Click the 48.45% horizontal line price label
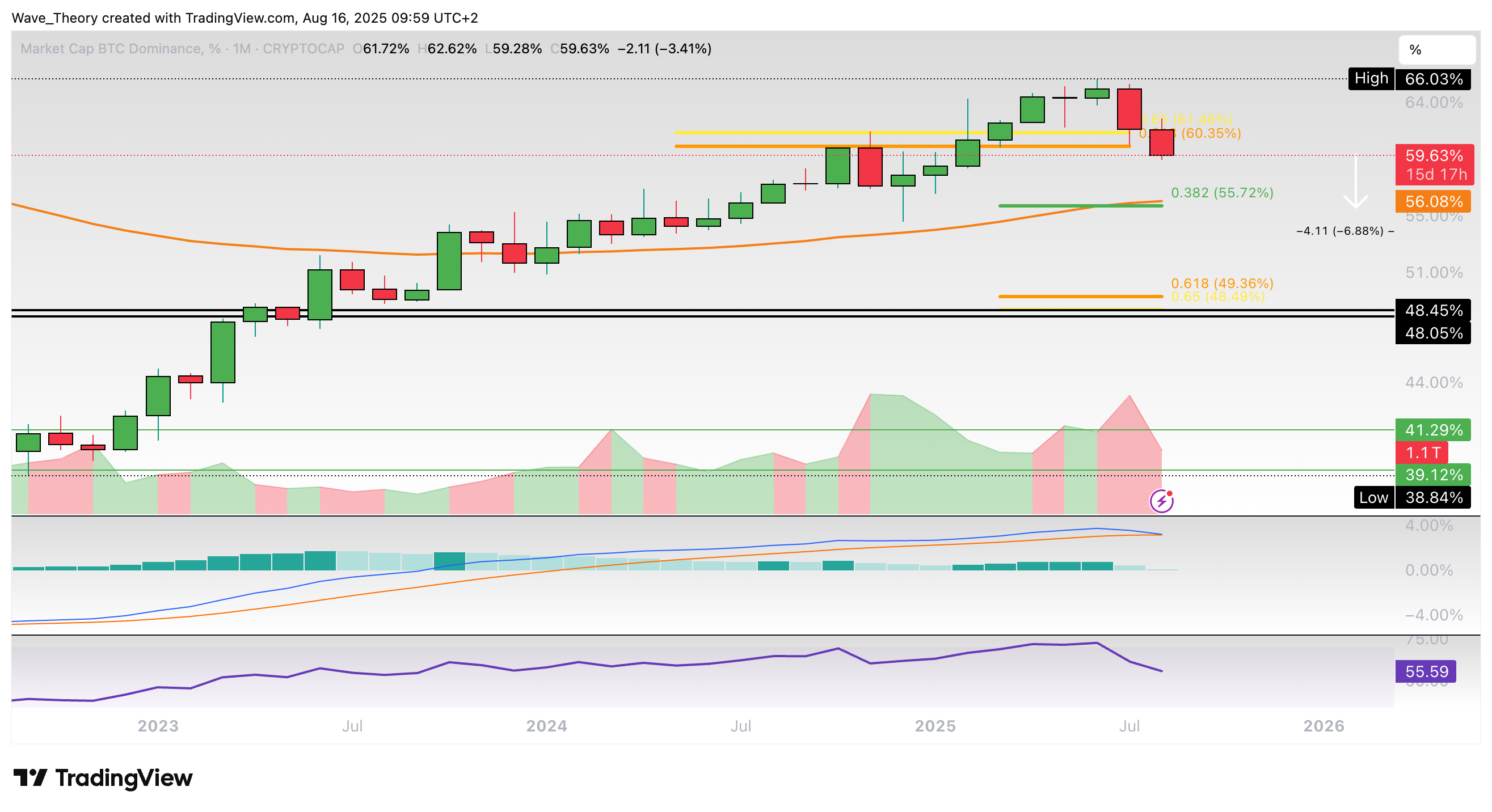Screen dimensions: 1492x812 (1433, 311)
